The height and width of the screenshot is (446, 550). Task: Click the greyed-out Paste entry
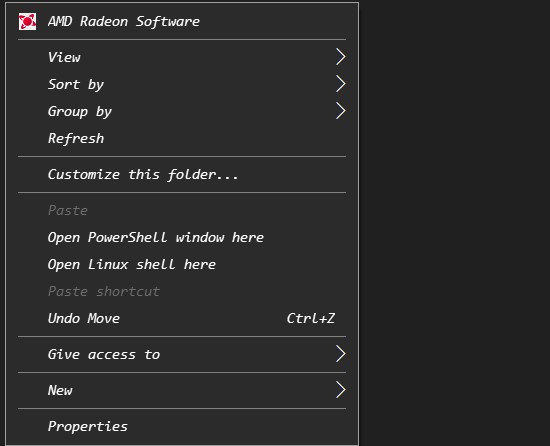coord(182,210)
